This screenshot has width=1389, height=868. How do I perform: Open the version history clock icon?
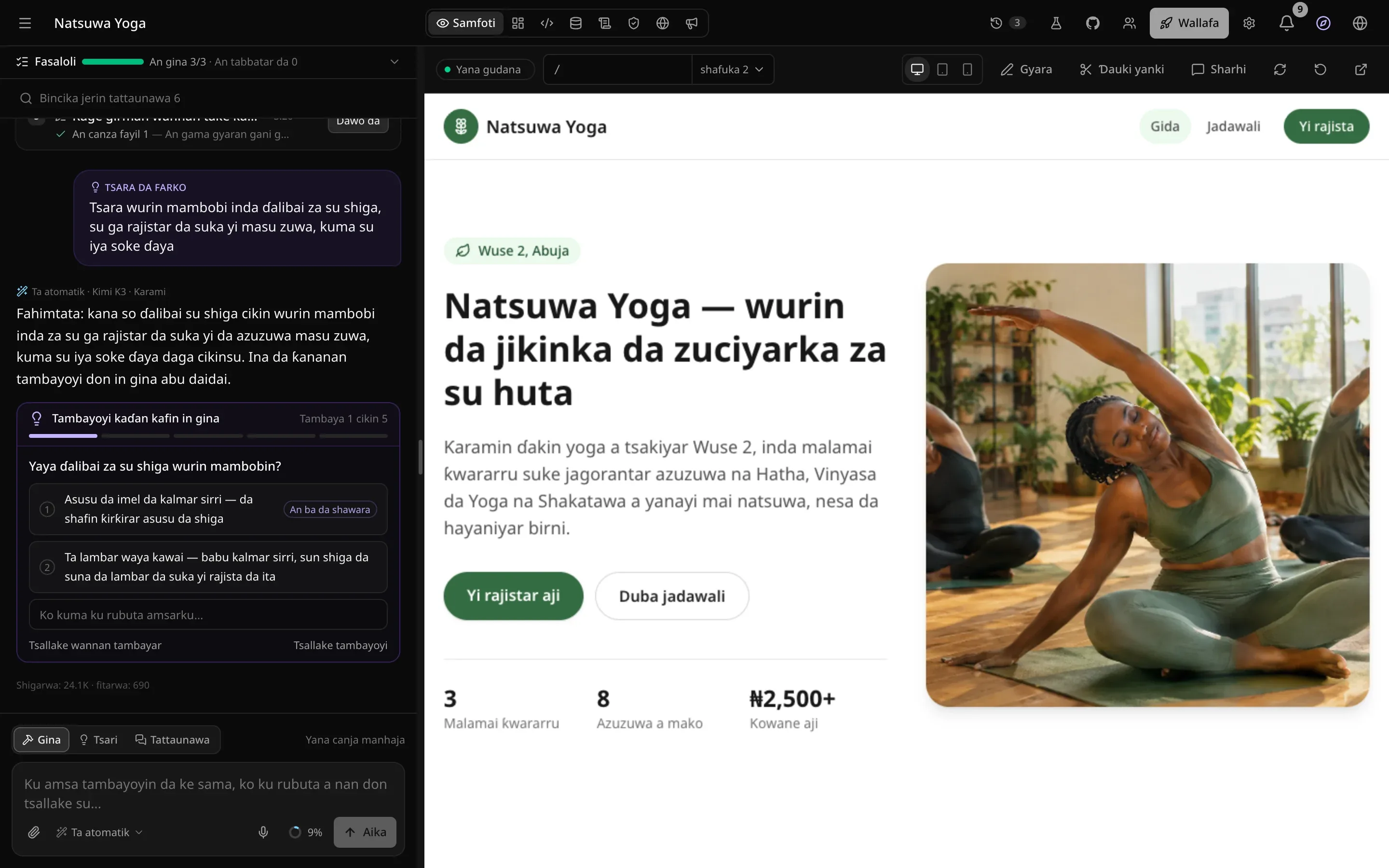pos(996,23)
